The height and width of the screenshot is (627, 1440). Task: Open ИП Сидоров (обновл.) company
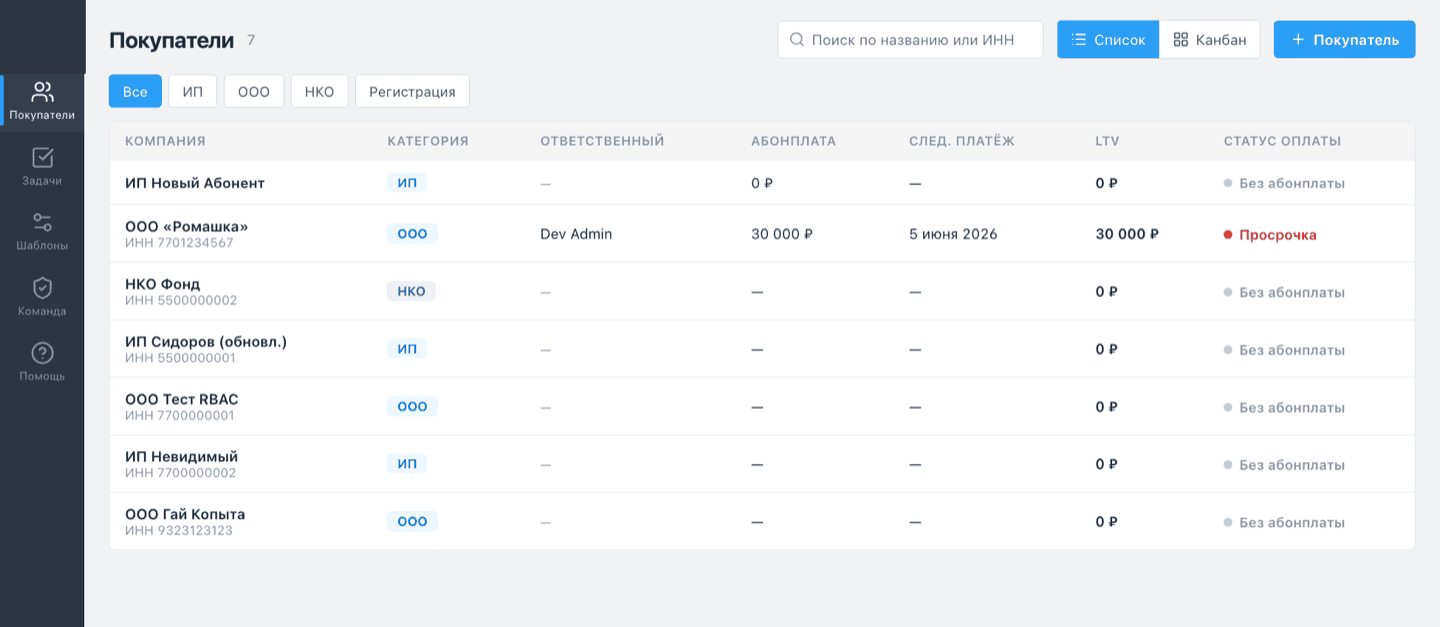pos(206,341)
